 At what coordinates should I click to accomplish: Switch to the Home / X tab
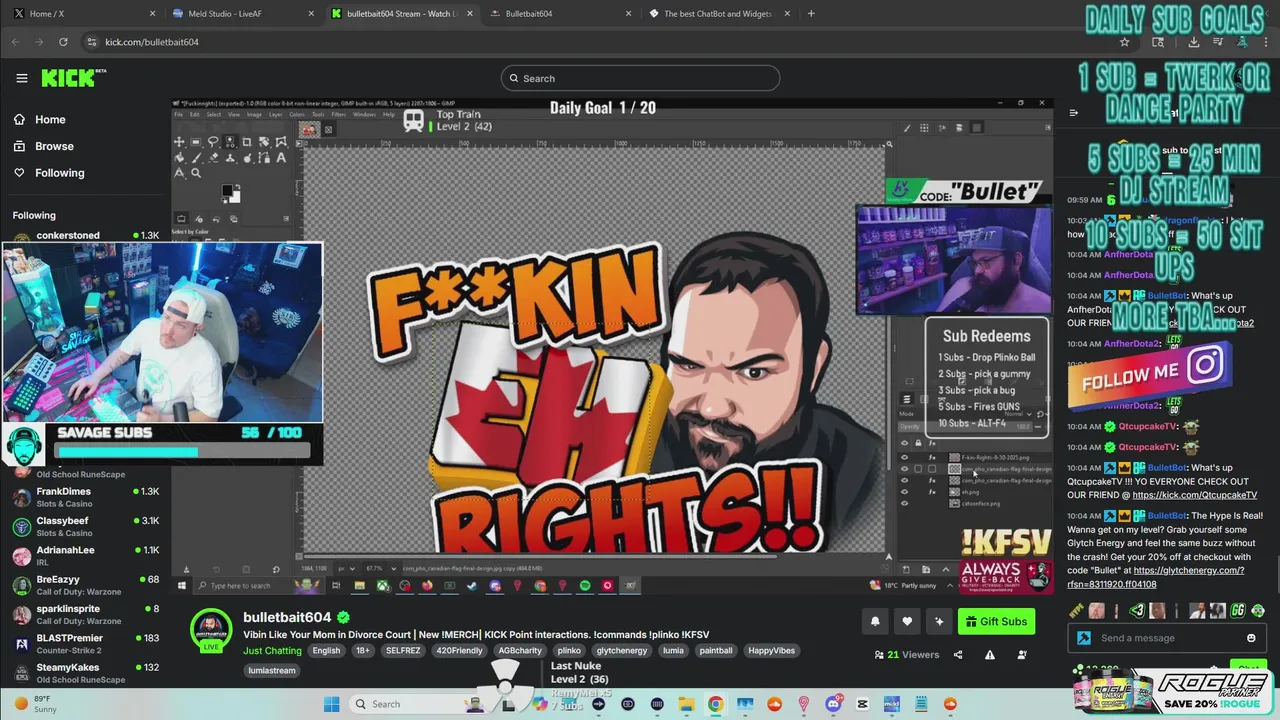(82, 14)
